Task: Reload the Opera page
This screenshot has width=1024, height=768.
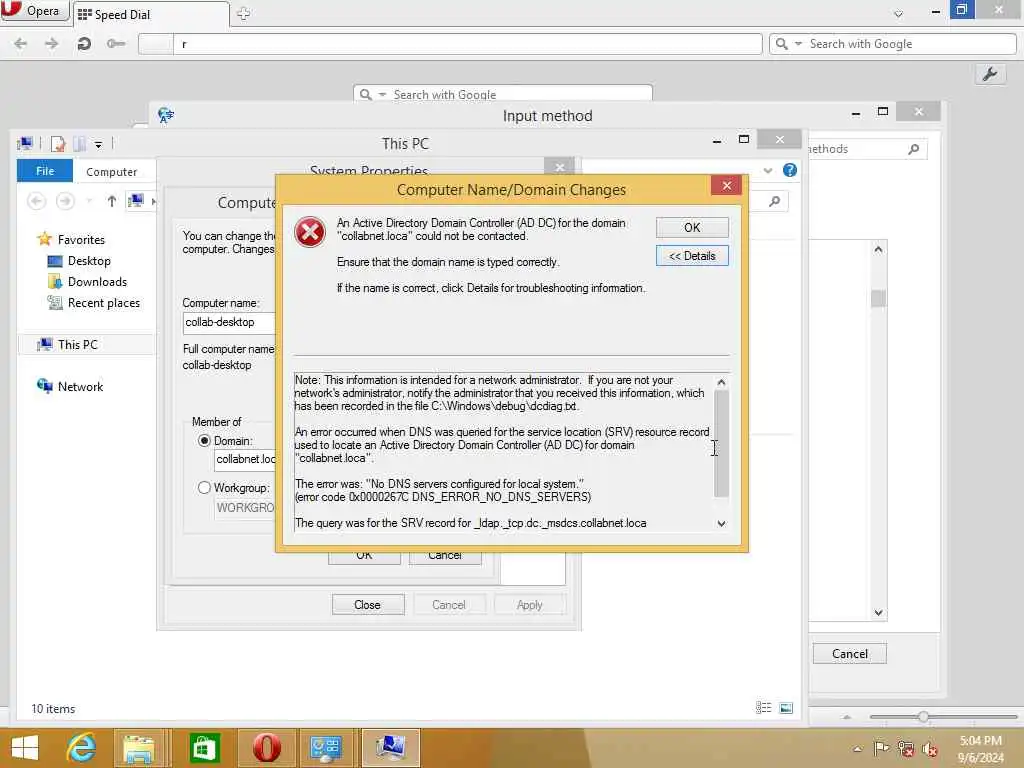Action: (x=84, y=44)
